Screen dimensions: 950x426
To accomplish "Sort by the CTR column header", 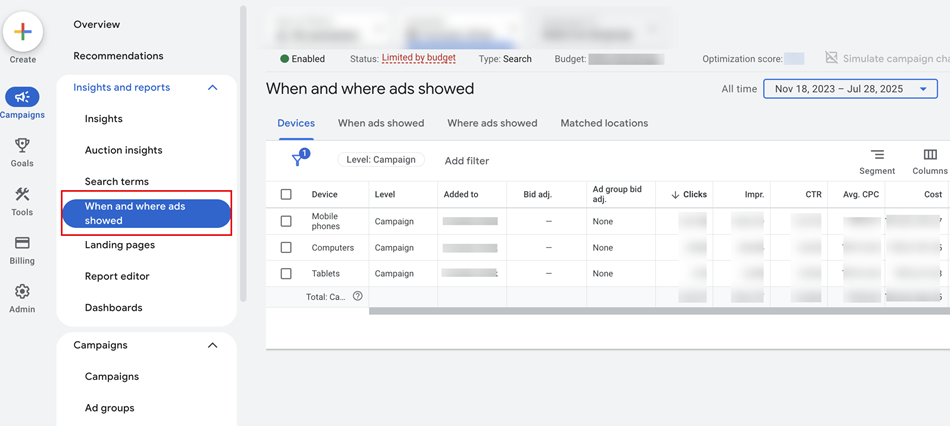I will tap(814, 195).
